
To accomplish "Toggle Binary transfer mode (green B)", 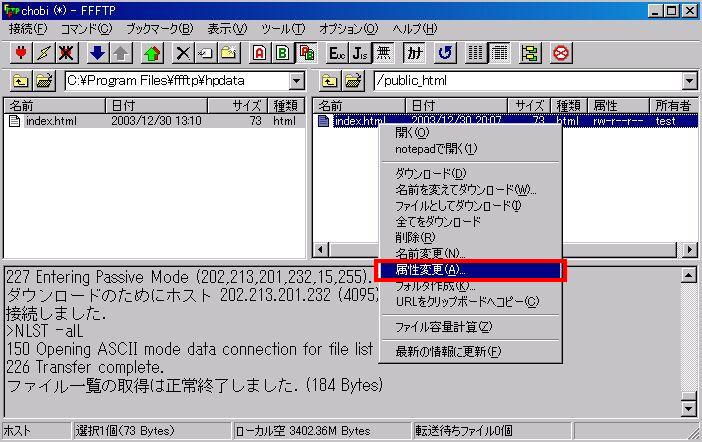I will click(x=283, y=53).
